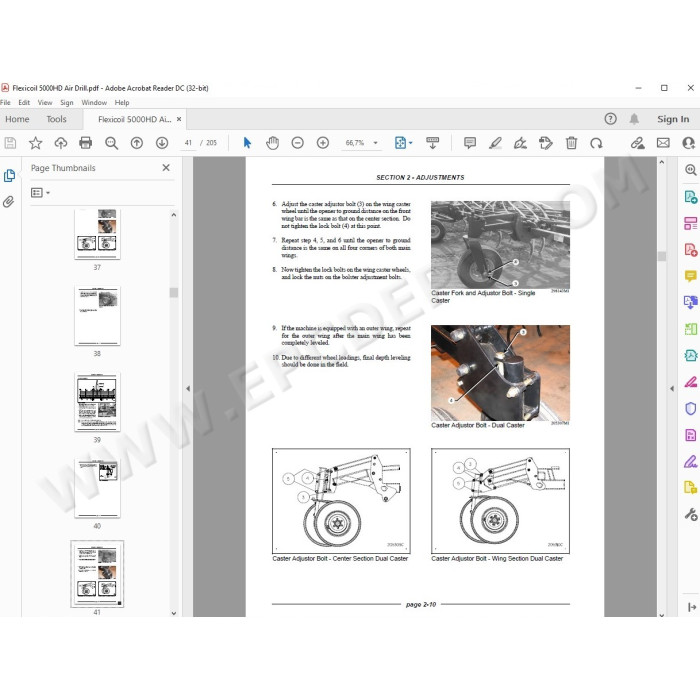Screen dimensions: 700x700
Task: Open the Attachments paperclip panel
Action: click(x=8, y=202)
